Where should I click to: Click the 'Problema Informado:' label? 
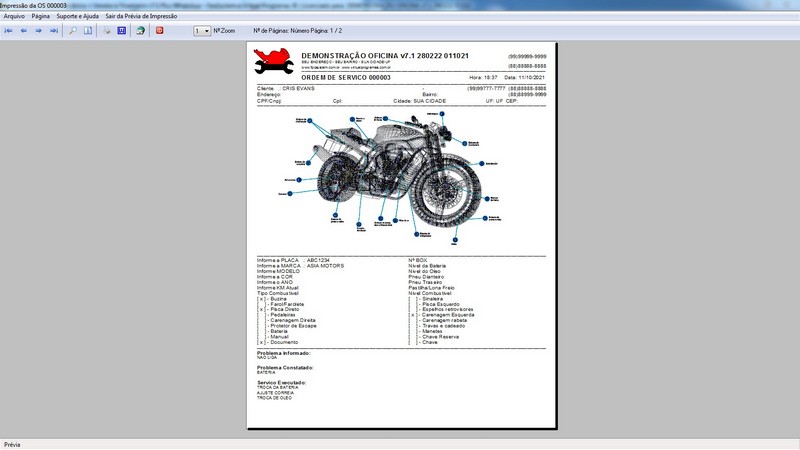[284, 353]
